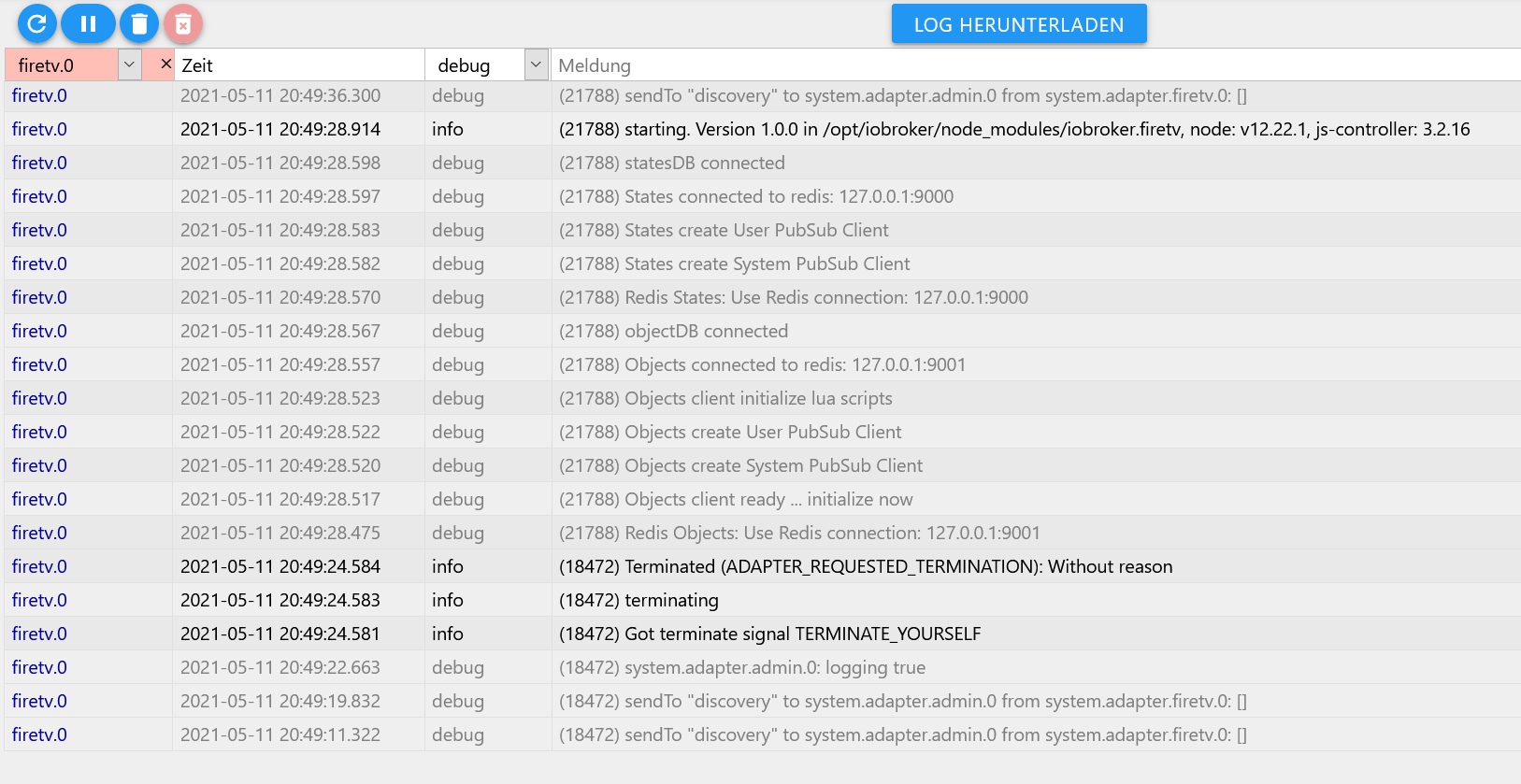
Task: Open the firetv.0 source filter dropdown
Action: pyautogui.click(x=130, y=64)
